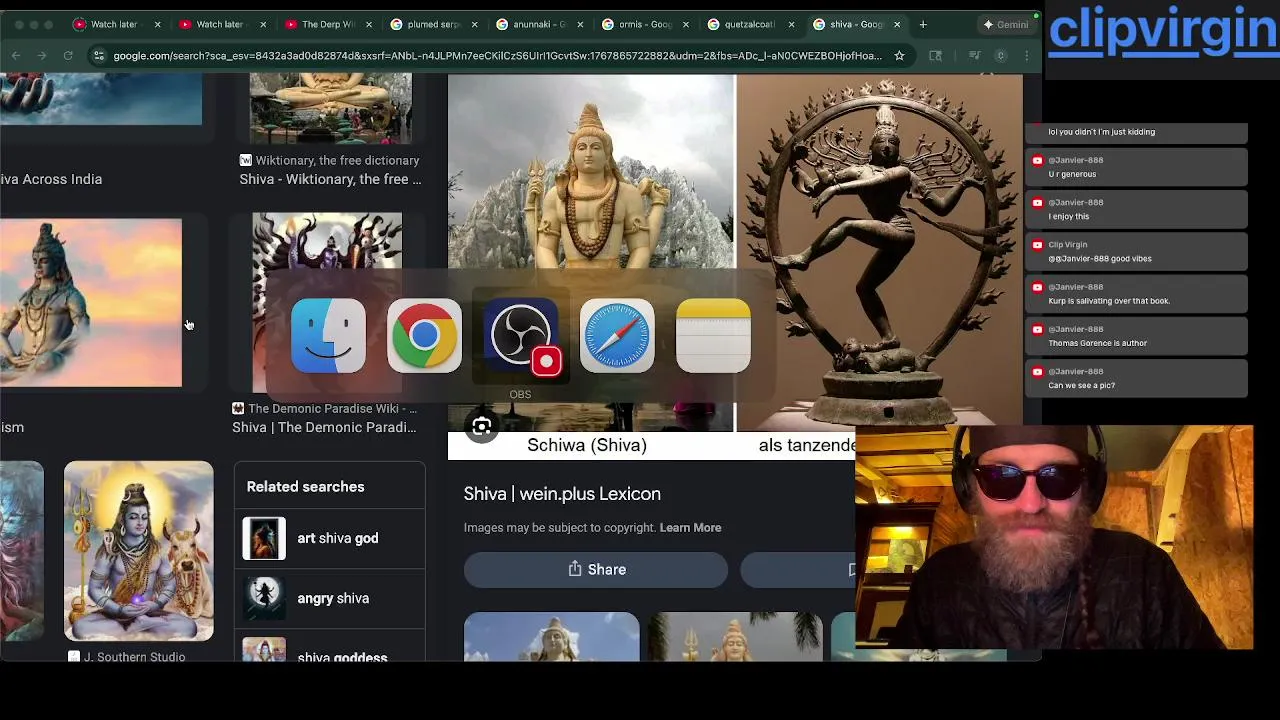Close the 'anunnaki' tab
1280x720 pixels.
tap(580, 24)
